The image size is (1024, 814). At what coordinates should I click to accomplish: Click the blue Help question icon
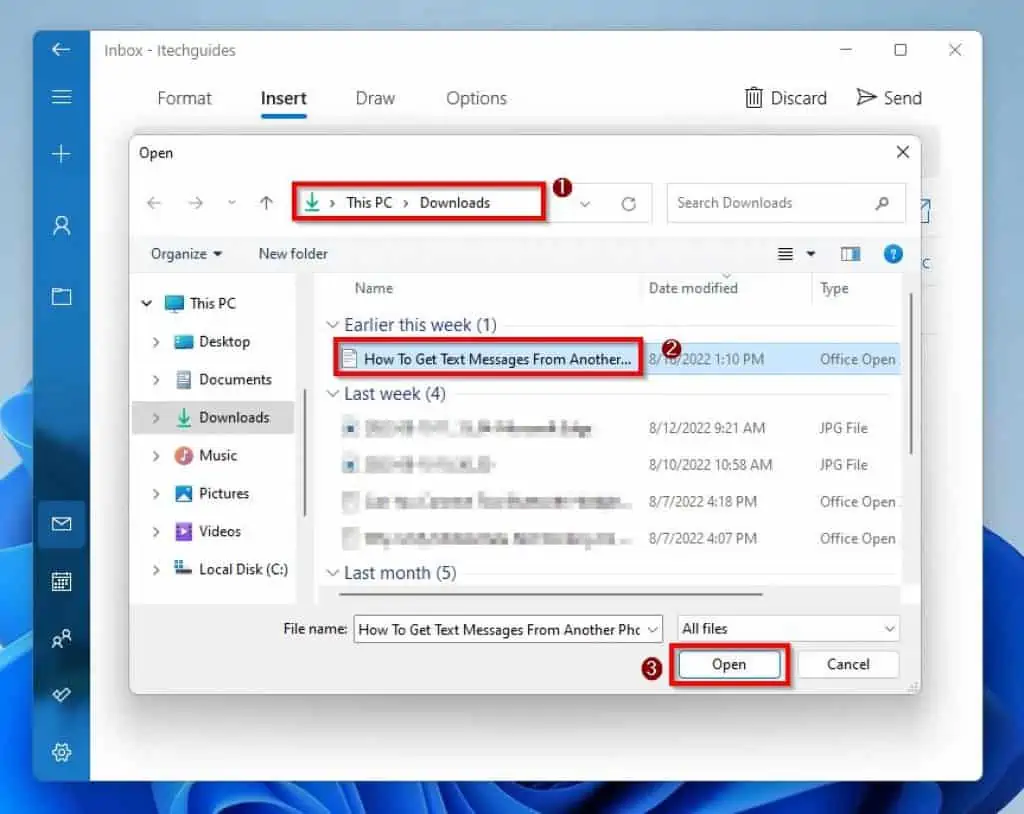893,254
